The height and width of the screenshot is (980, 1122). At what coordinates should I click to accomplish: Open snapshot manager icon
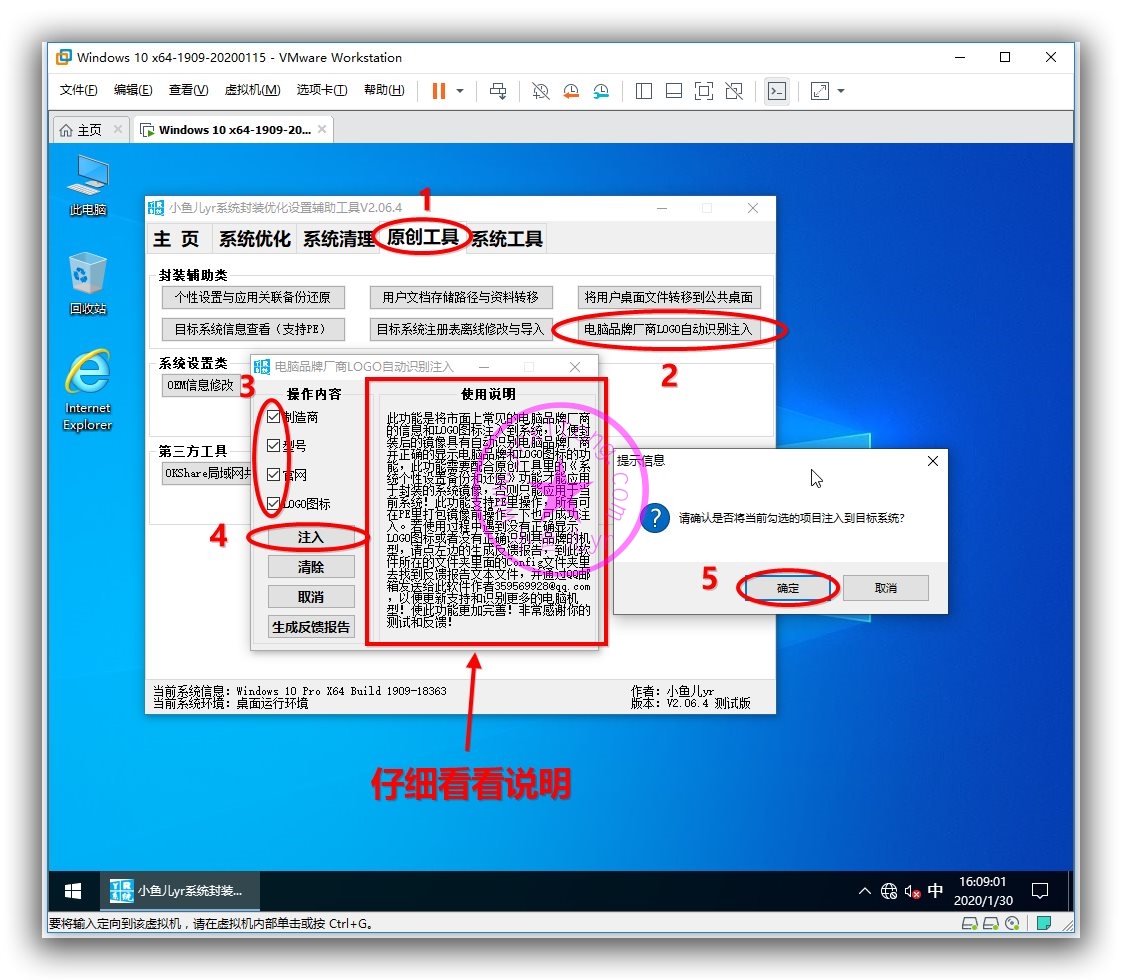(601, 91)
